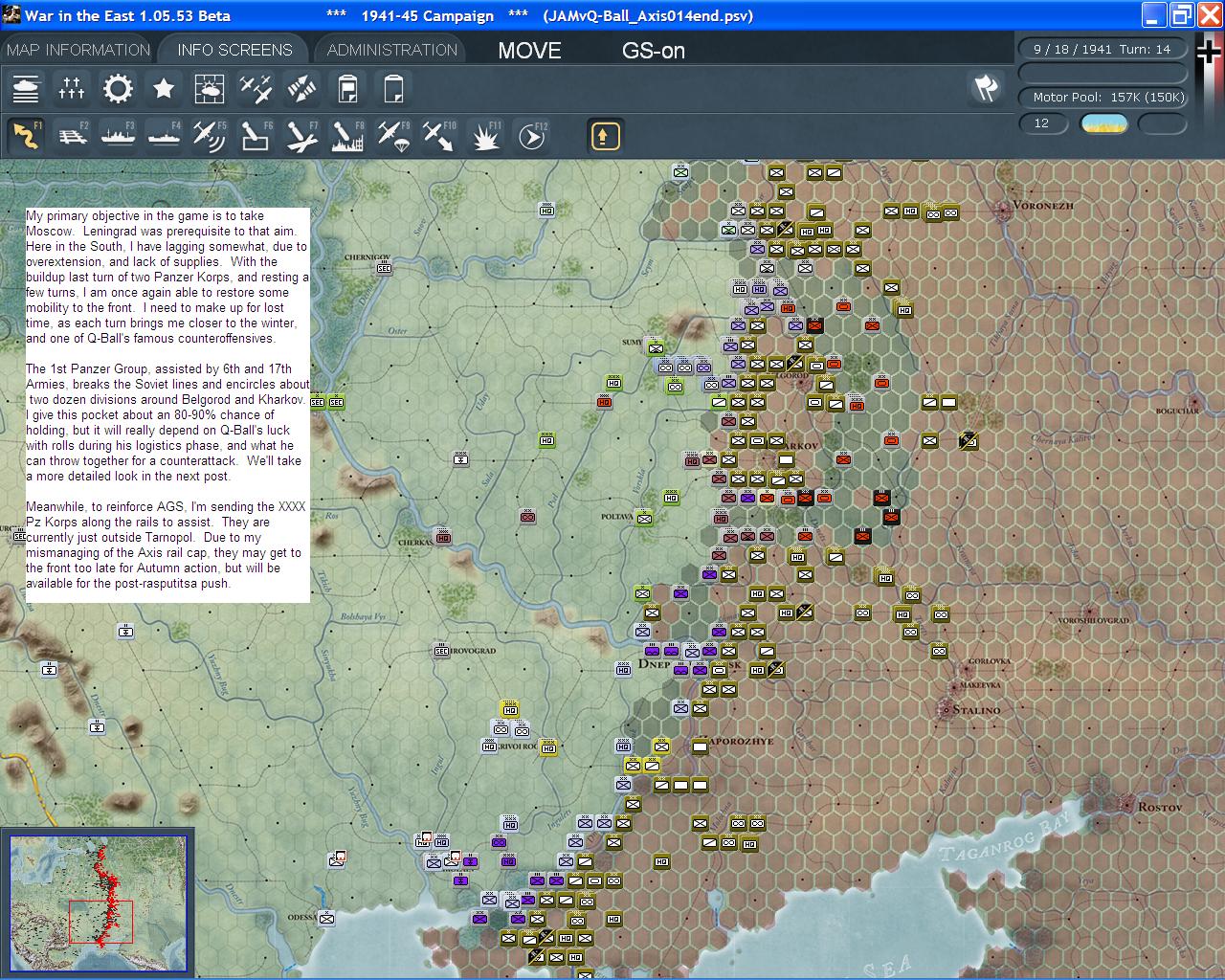The width and height of the screenshot is (1225, 980).
Task: Show battle sites with F11 explosion icon
Action: (x=485, y=136)
